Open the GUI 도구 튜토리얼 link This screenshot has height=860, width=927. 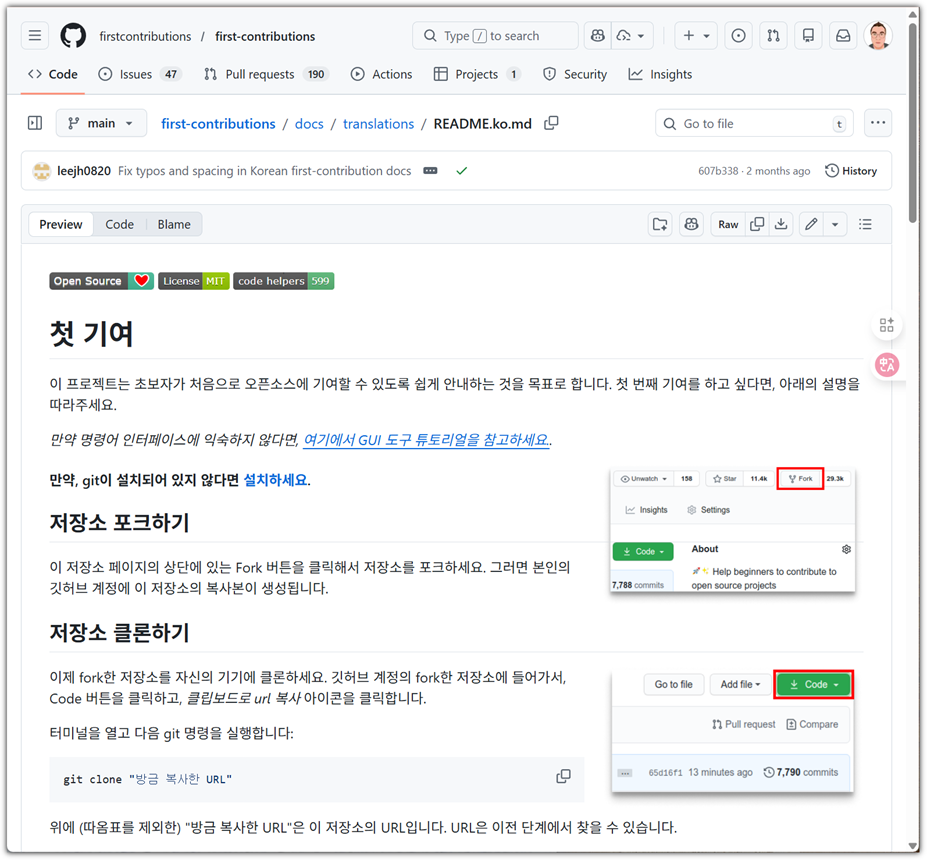click(x=426, y=440)
